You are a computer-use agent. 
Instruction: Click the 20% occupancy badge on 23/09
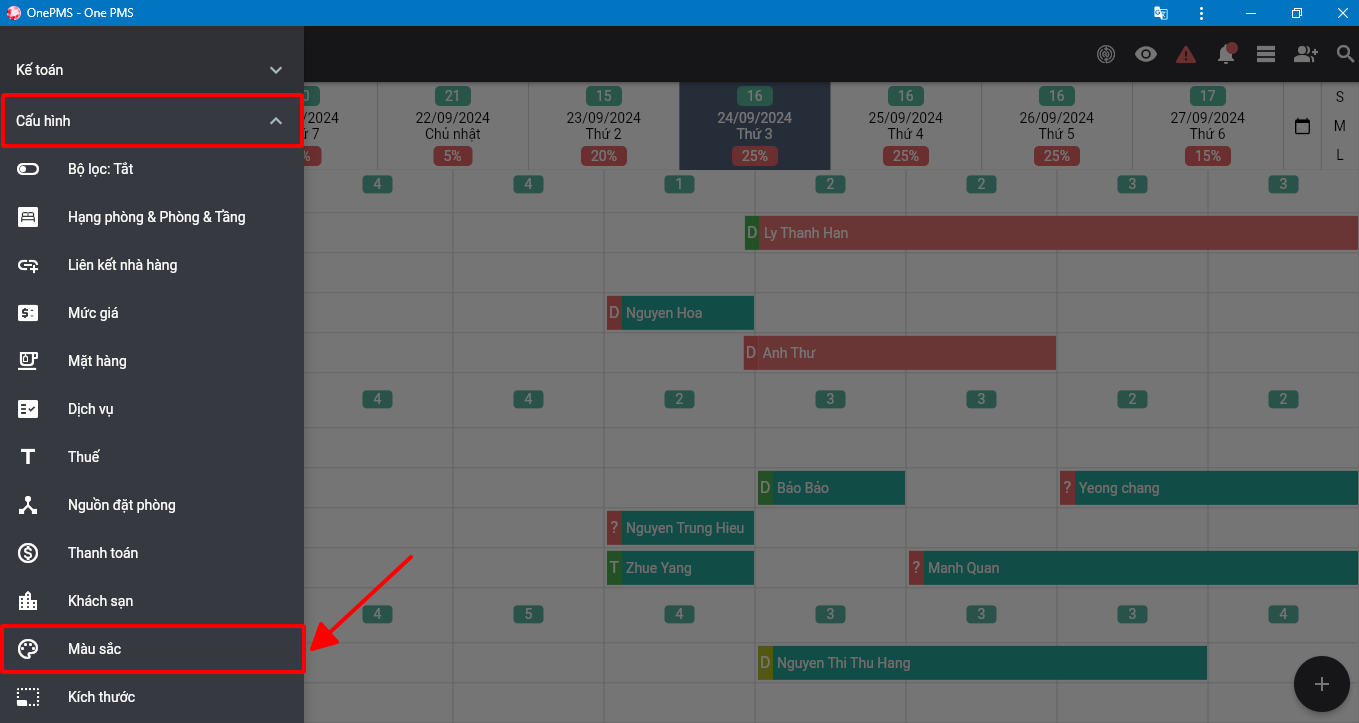[604, 156]
